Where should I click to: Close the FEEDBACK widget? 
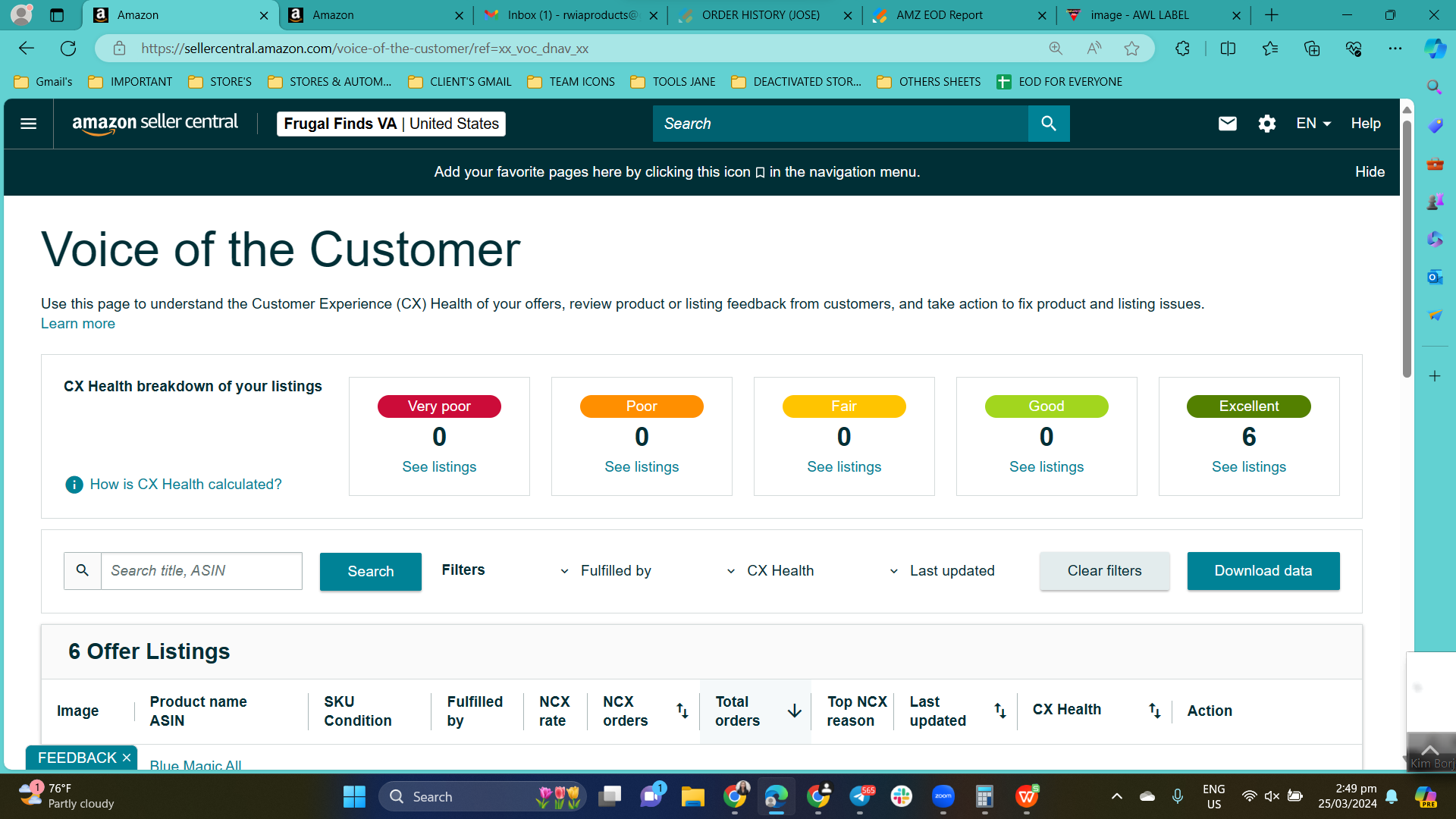coord(127,758)
